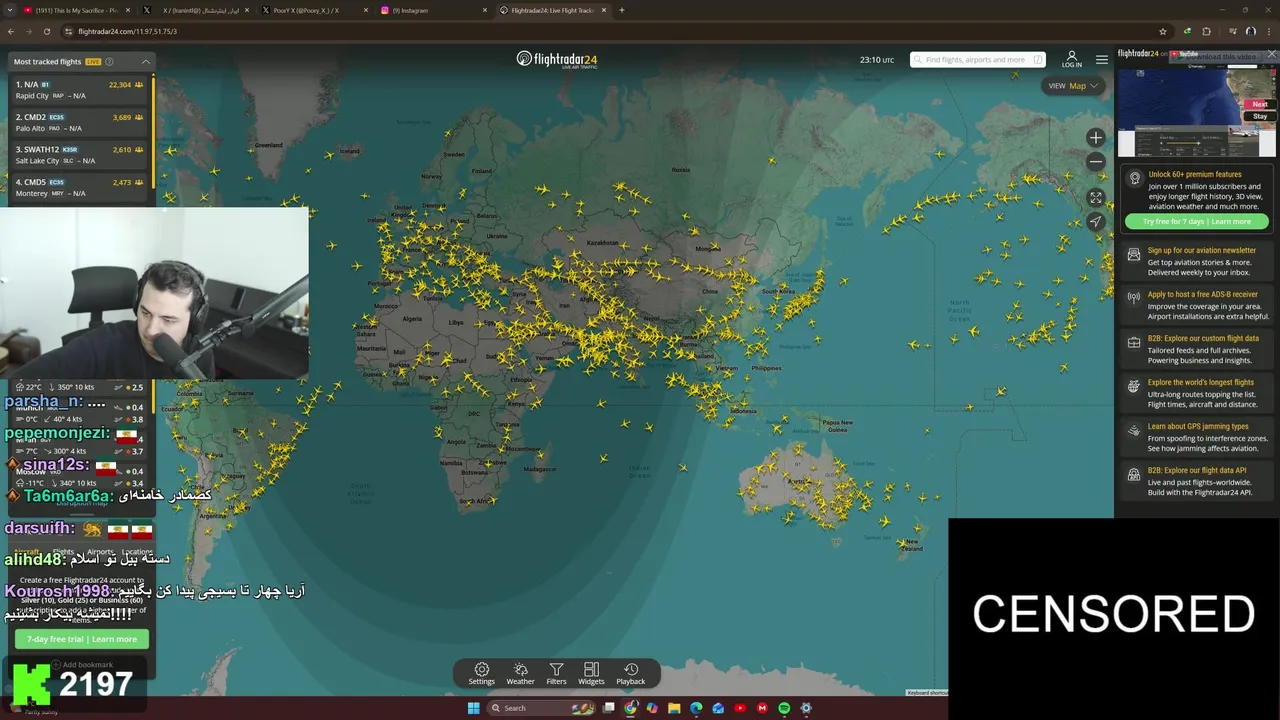Screen dimensions: 1280x720
Task: Click Add bookmark in the left panel
Action: [82, 665]
